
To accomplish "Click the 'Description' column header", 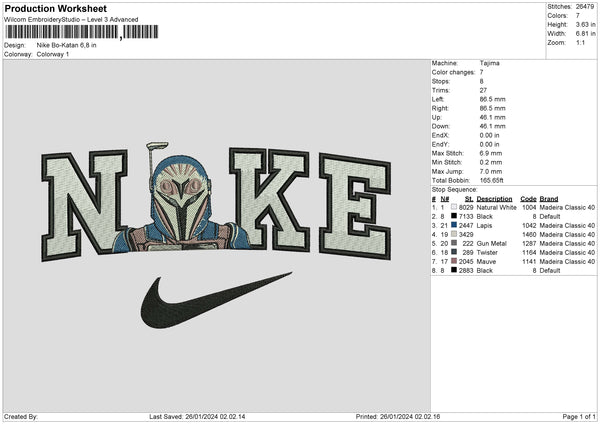I will pyautogui.click(x=494, y=199).
